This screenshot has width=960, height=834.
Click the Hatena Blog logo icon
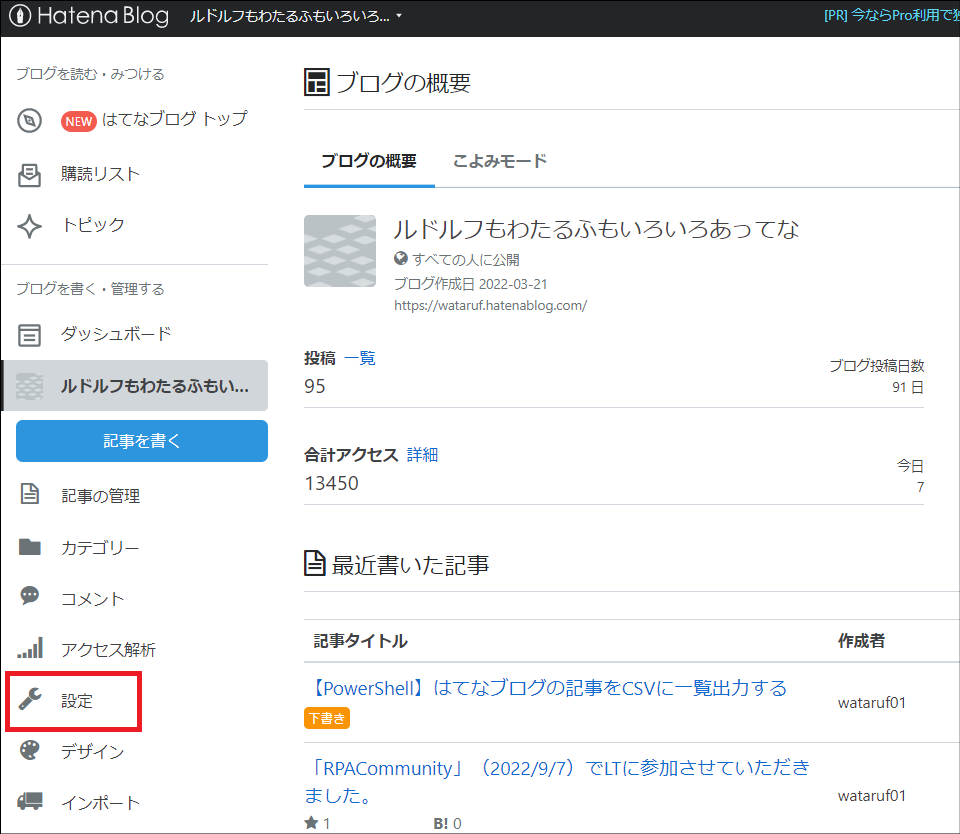pyautogui.click(x=20, y=15)
